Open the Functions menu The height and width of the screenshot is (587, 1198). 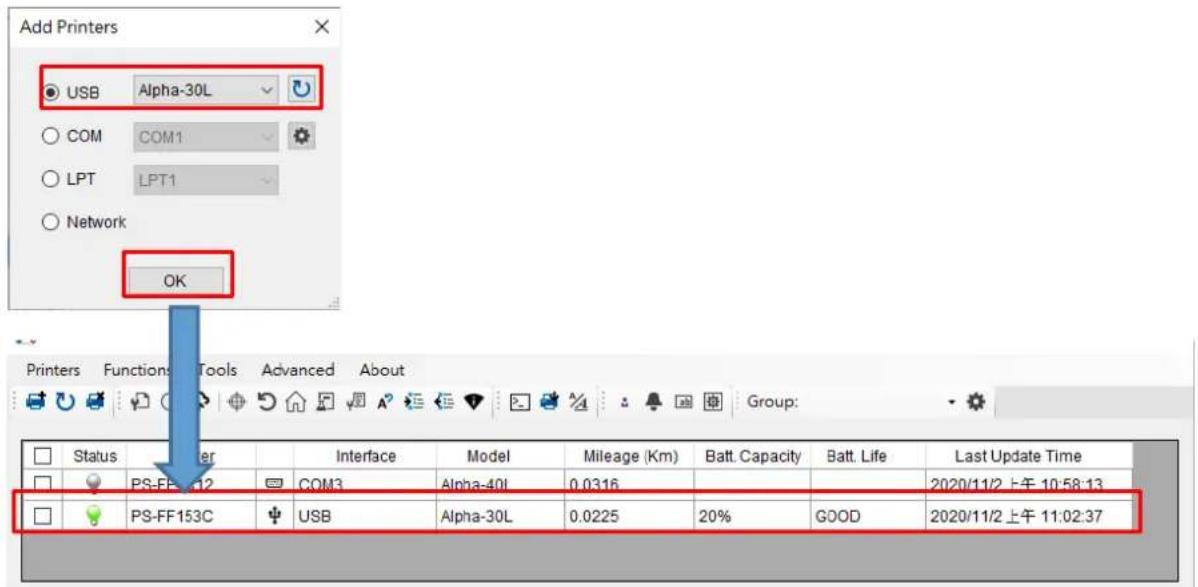(137, 370)
